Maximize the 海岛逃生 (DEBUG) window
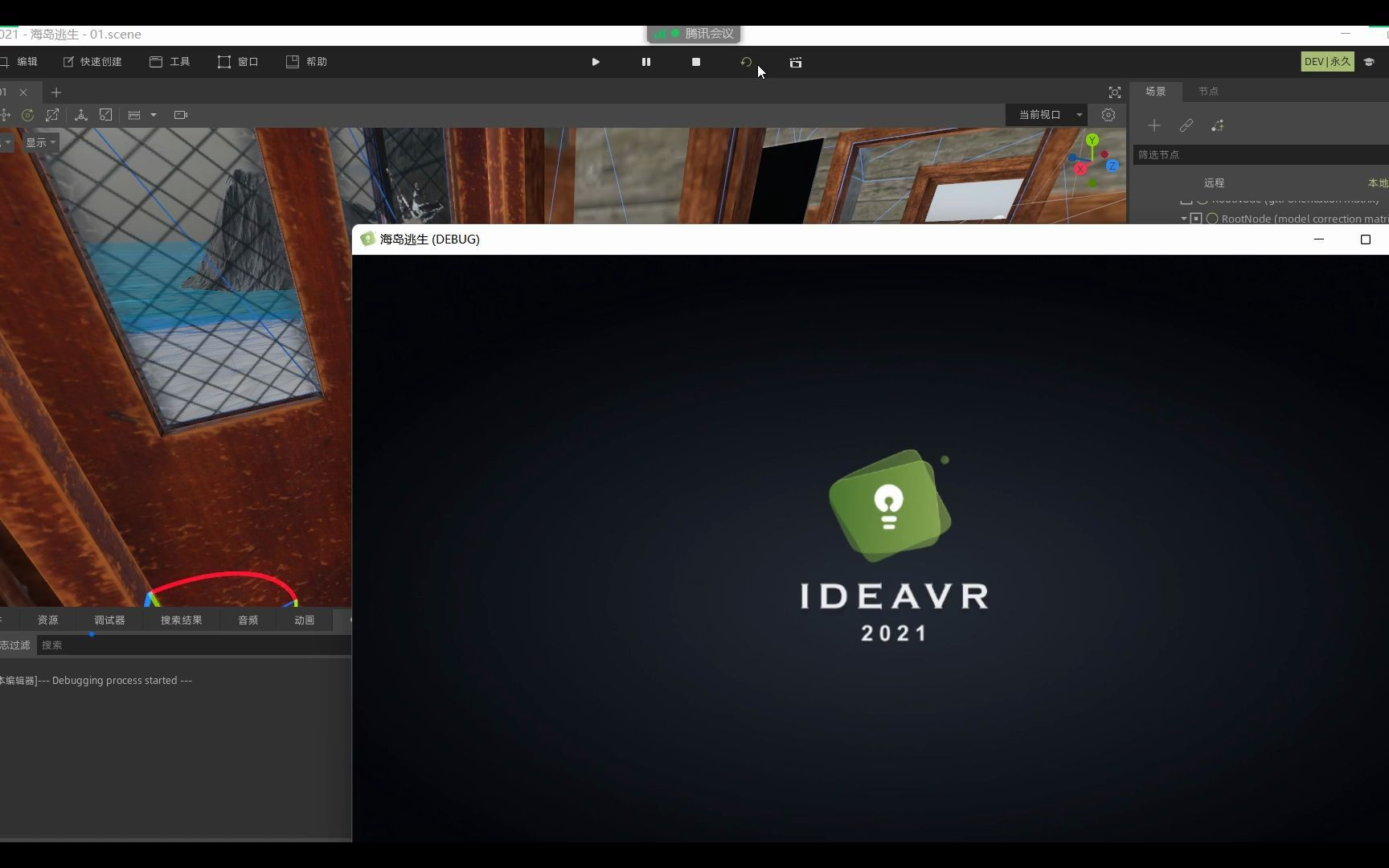The image size is (1389, 868). tap(1365, 240)
